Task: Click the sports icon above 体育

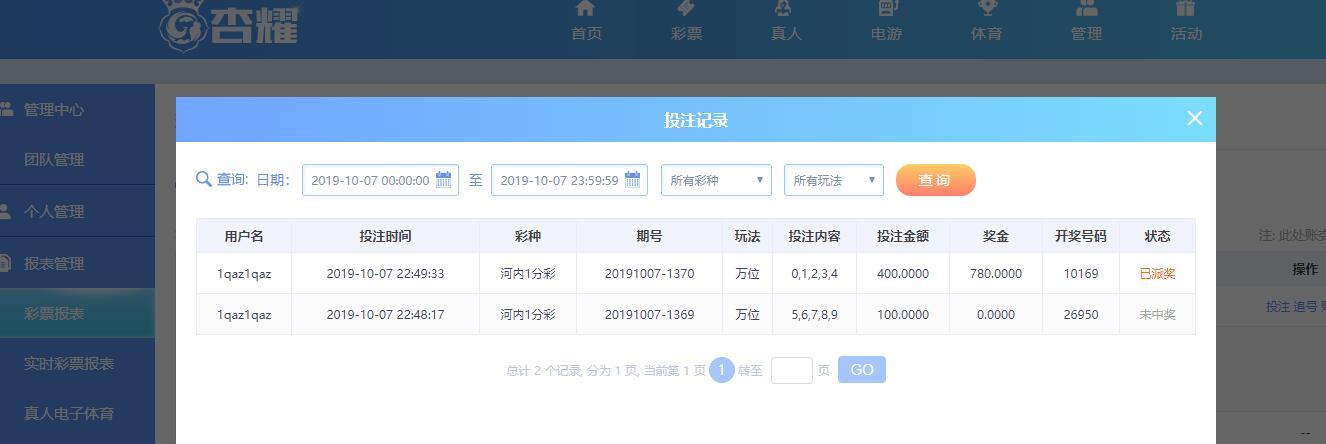Action: click(x=986, y=7)
